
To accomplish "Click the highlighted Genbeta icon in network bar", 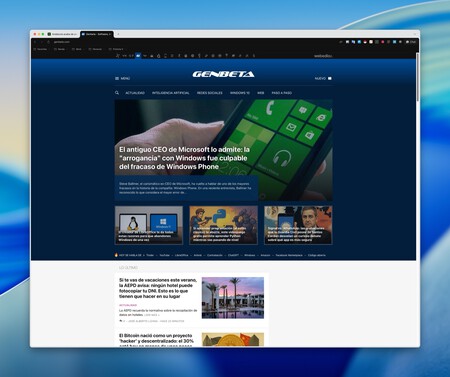I will coord(138,56).
